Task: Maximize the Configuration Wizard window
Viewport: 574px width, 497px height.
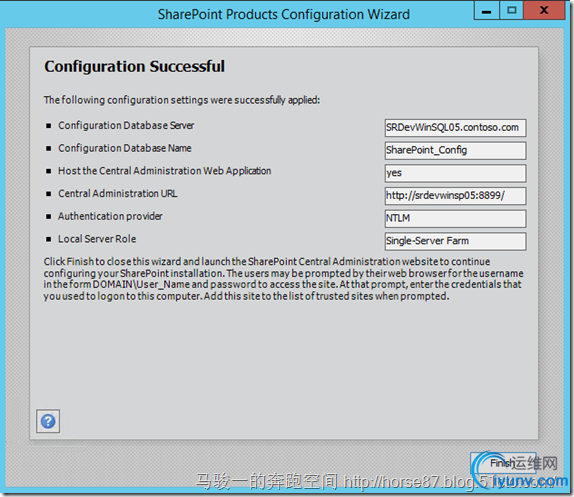Action: pyautogui.click(x=511, y=10)
